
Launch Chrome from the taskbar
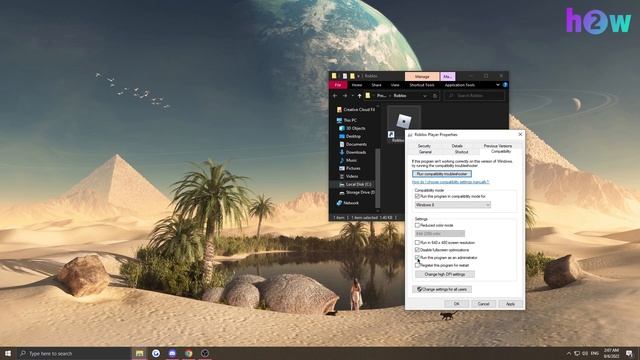[189, 353]
